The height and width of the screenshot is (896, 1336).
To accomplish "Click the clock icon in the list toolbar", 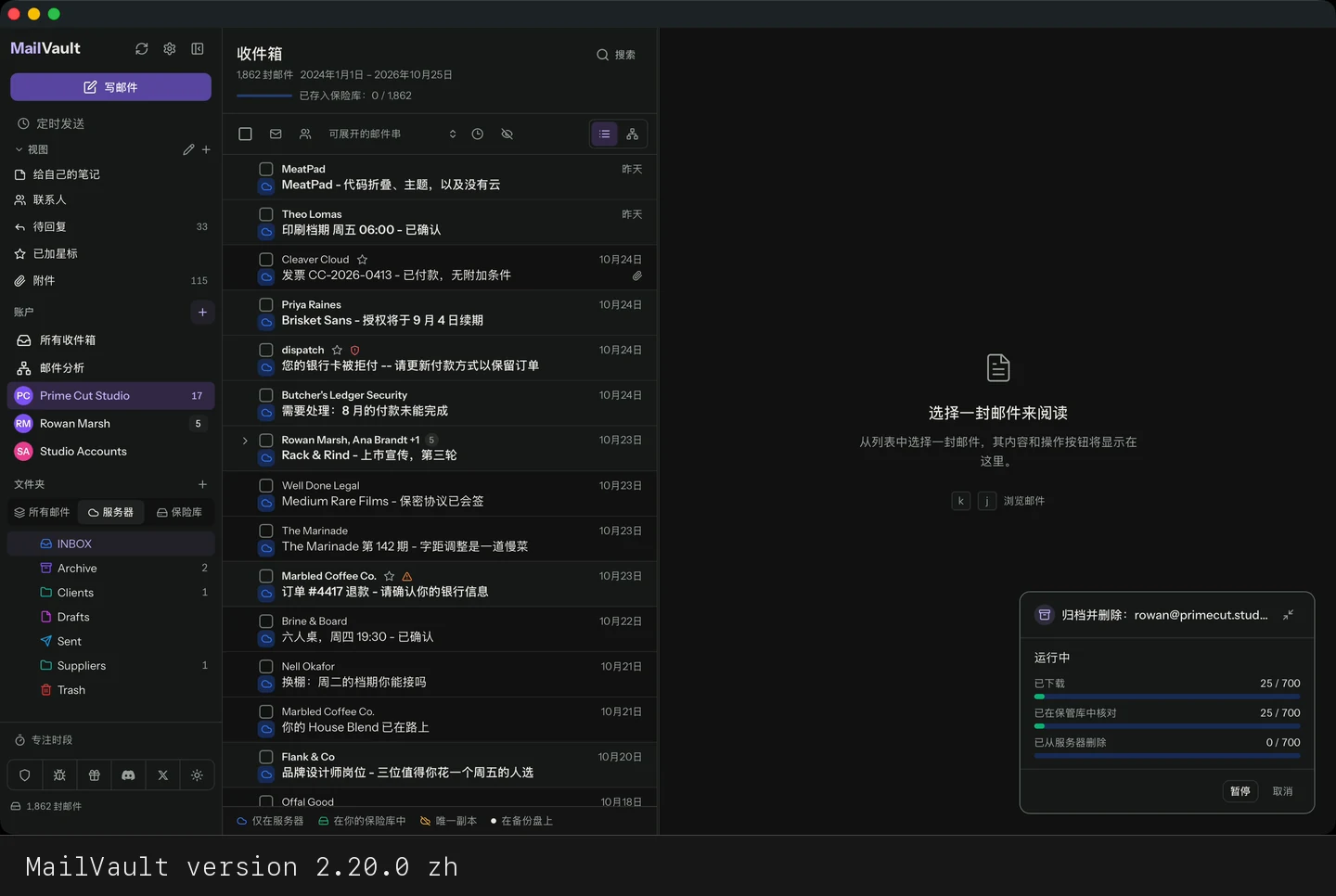I will click(x=478, y=134).
